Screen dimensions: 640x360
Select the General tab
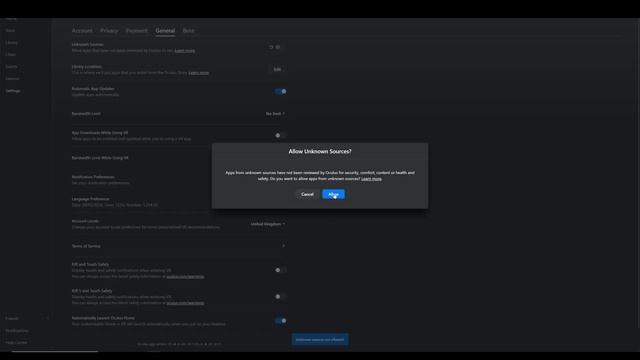165,31
